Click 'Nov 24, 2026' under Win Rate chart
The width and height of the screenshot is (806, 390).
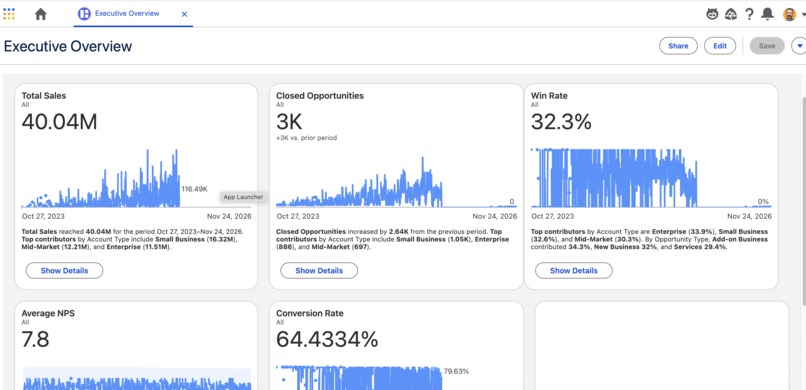tap(749, 216)
